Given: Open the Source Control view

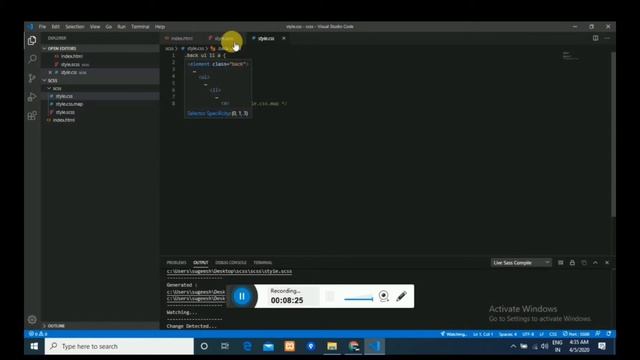Looking at the screenshot, I should click(32, 78).
